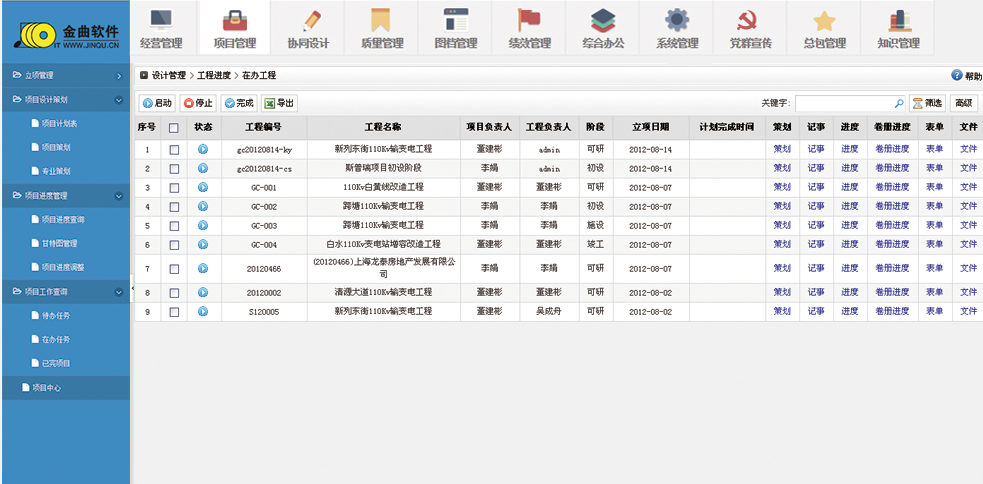Open 待办任务 in the sidebar
Viewport: 983px width, 484px height.
[x=56, y=315]
